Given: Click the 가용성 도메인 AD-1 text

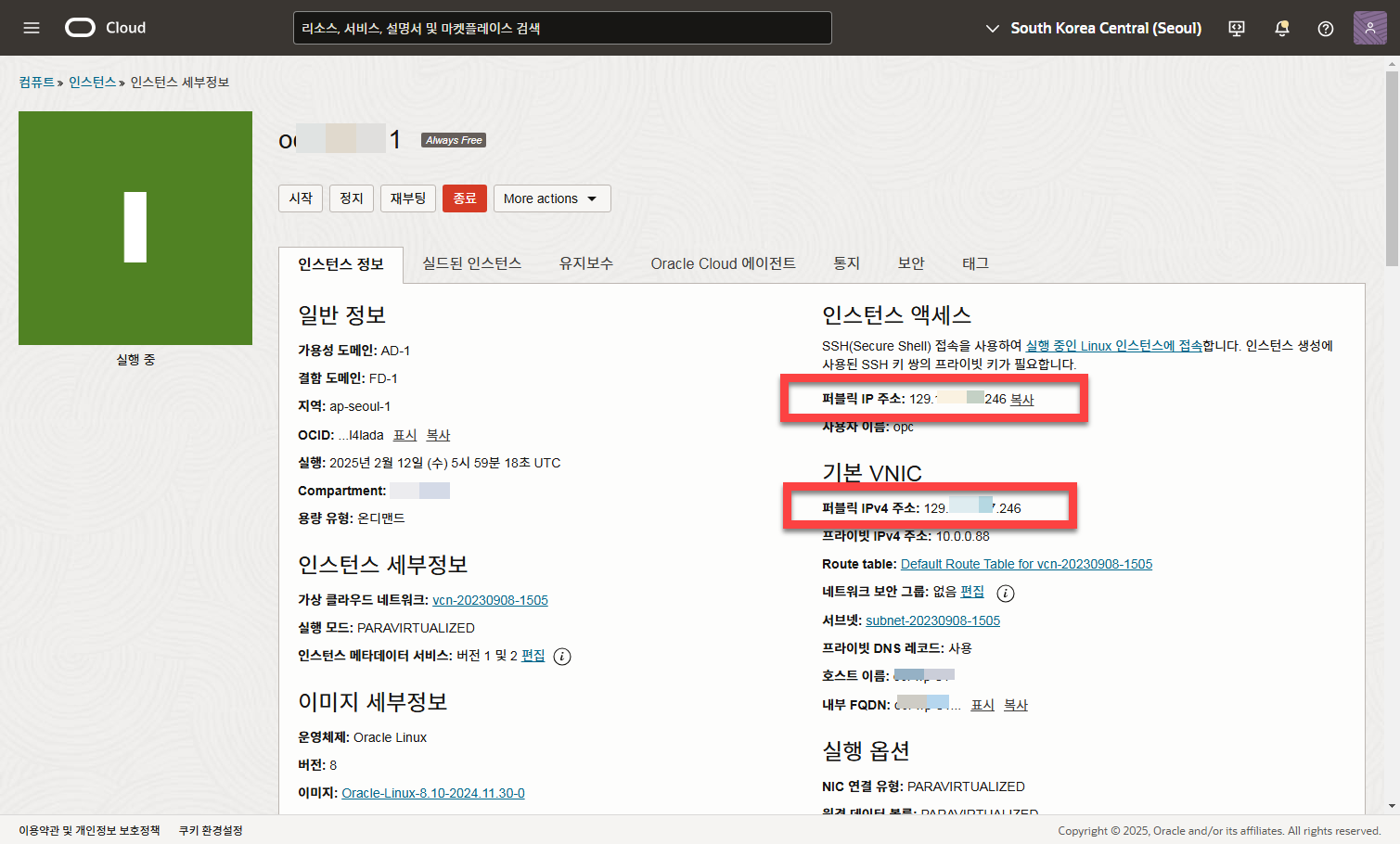Looking at the screenshot, I should click(353, 351).
